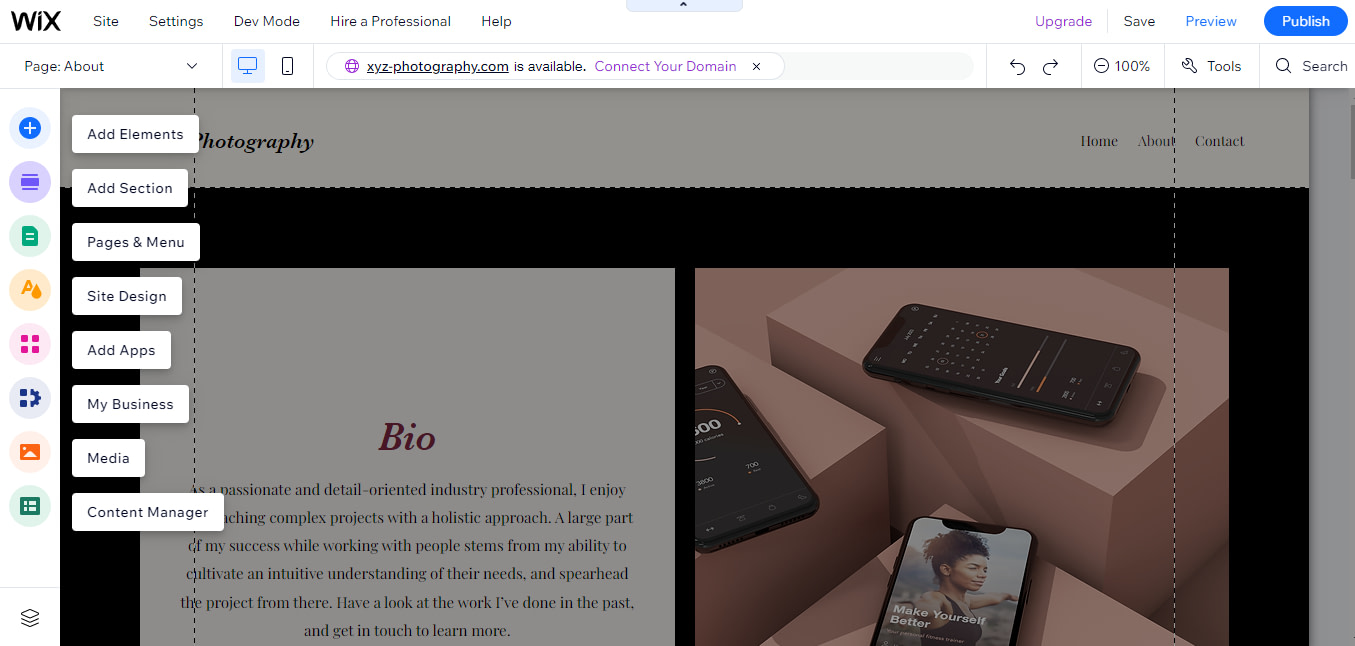The width and height of the screenshot is (1355, 646).
Task: Open the Add Elements panel via blue plus icon
Action: click(30, 128)
